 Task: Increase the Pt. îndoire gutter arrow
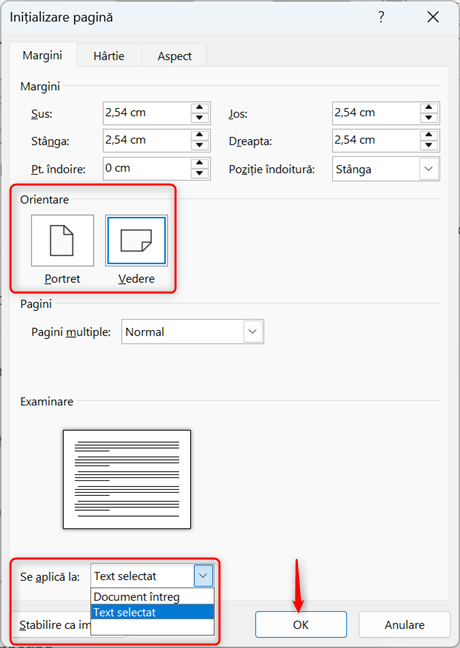200,163
